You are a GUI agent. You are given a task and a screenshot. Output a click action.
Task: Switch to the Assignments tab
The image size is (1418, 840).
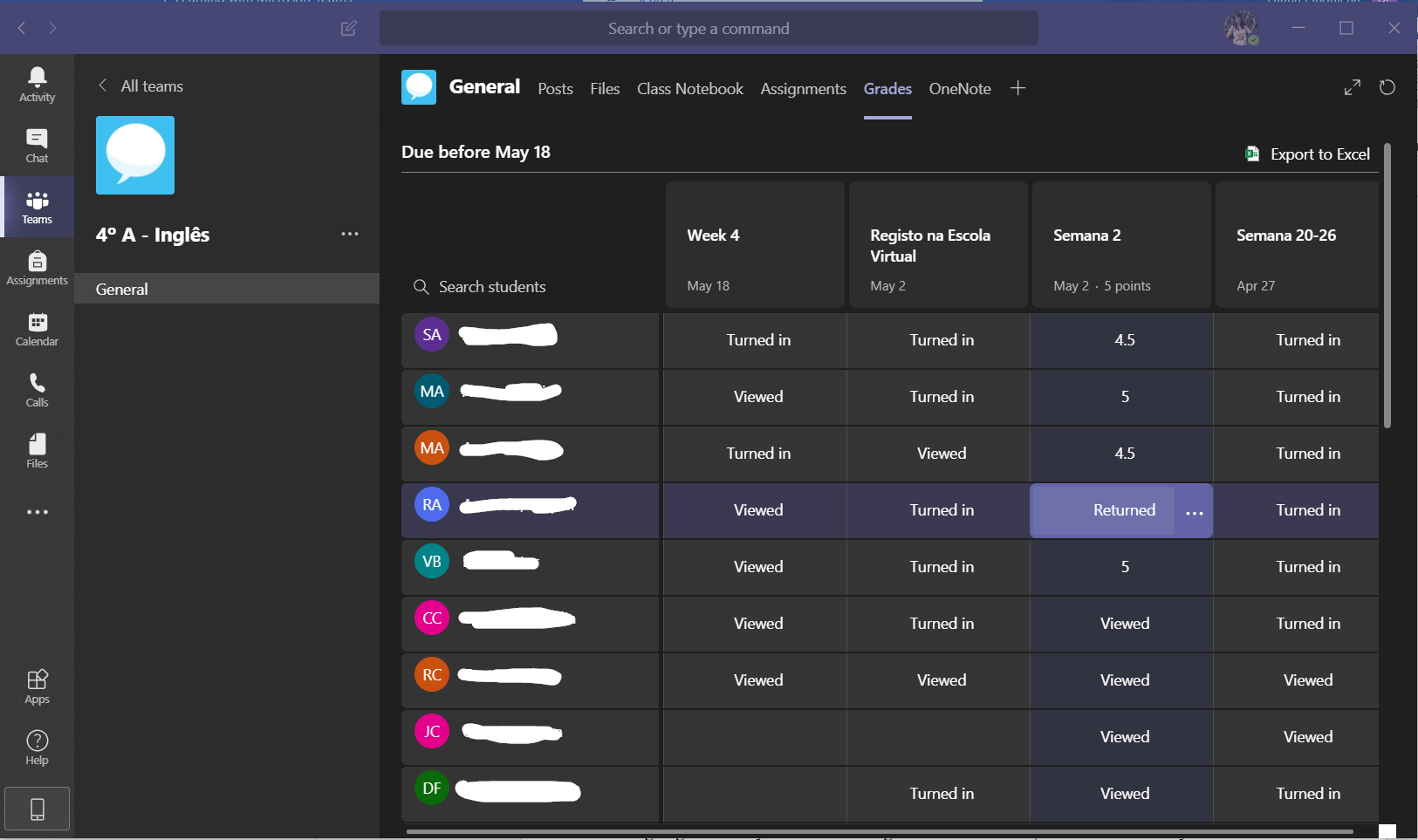point(803,89)
